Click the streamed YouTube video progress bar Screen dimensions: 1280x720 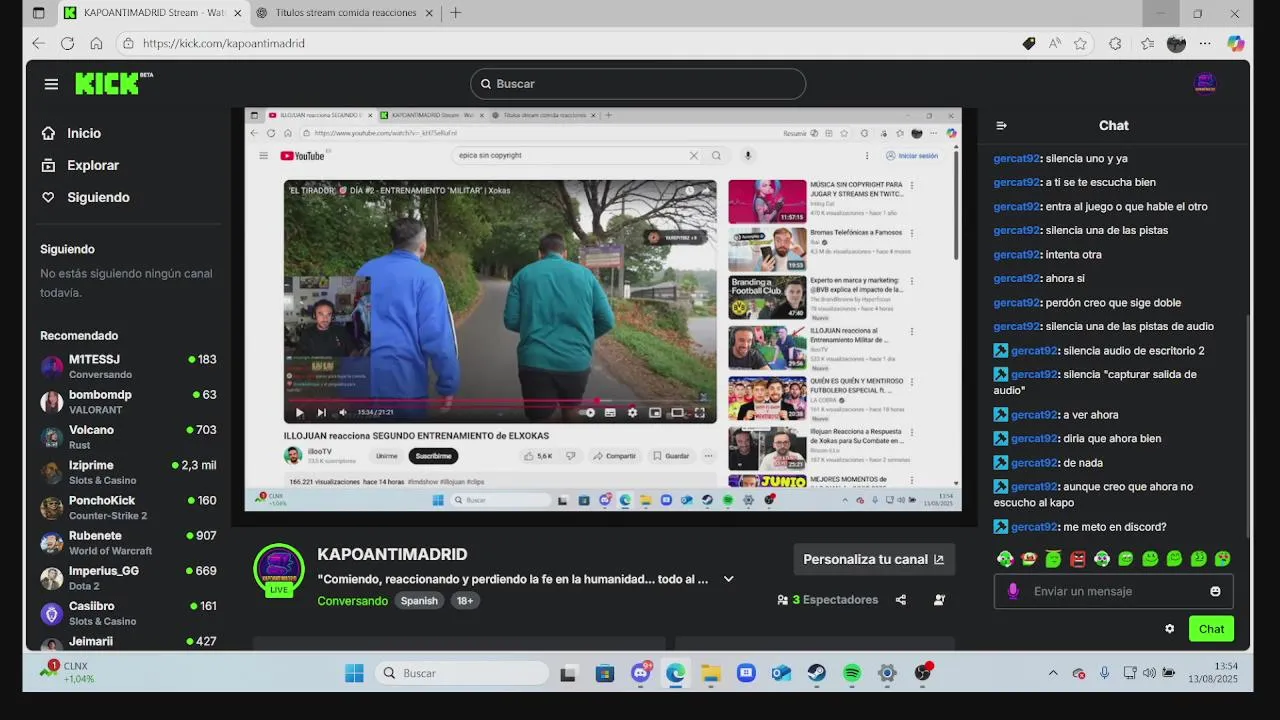pyautogui.click(x=500, y=401)
